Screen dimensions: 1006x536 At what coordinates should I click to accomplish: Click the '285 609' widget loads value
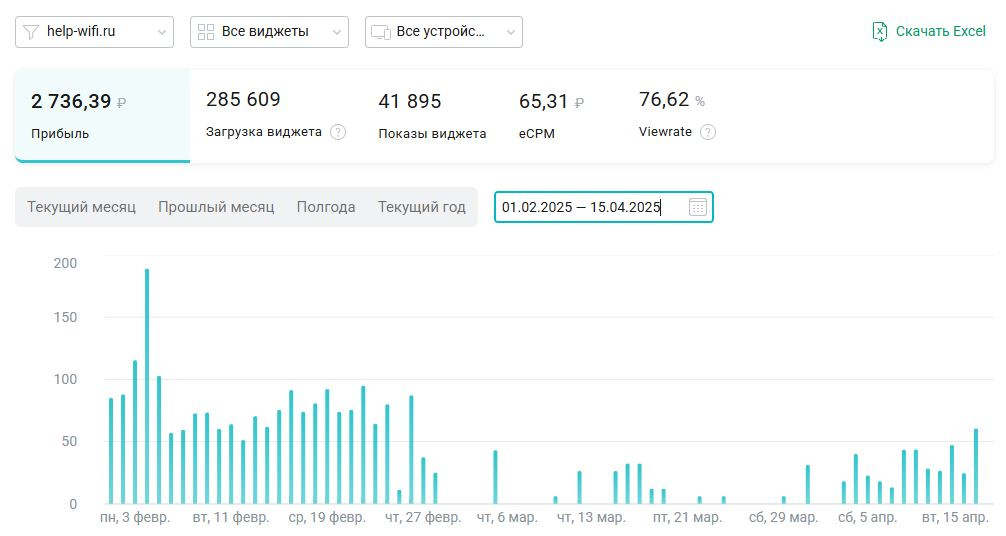[x=243, y=99]
